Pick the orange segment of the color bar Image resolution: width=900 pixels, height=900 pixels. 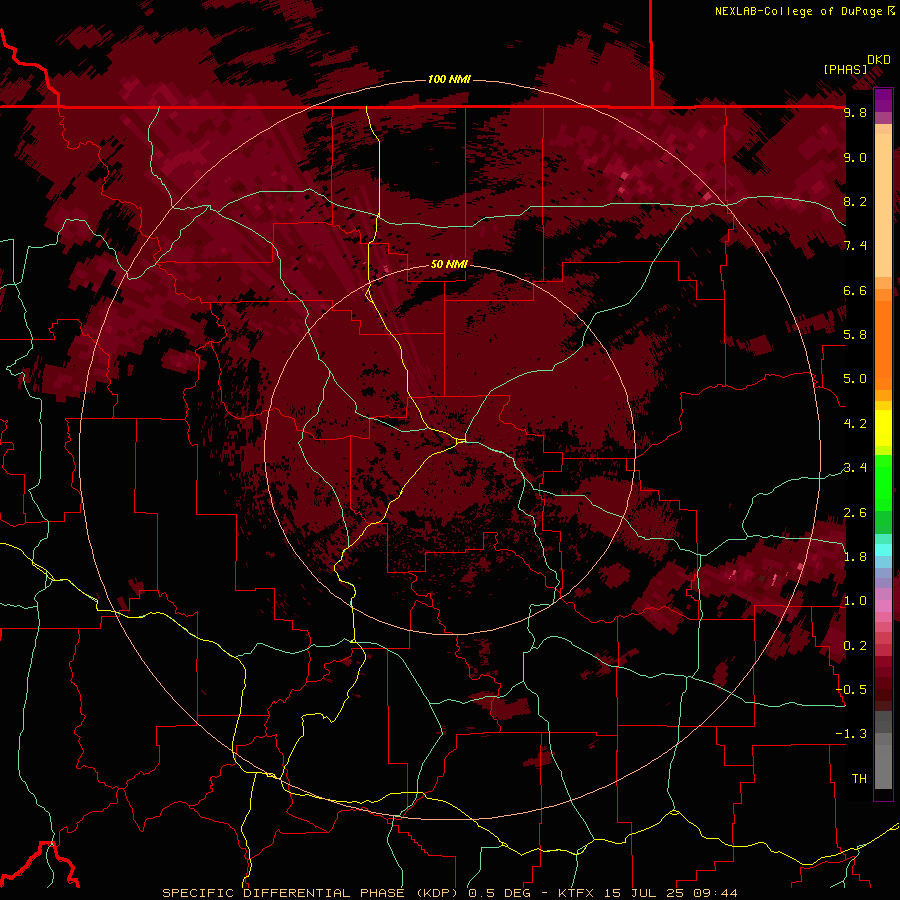click(883, 344)
